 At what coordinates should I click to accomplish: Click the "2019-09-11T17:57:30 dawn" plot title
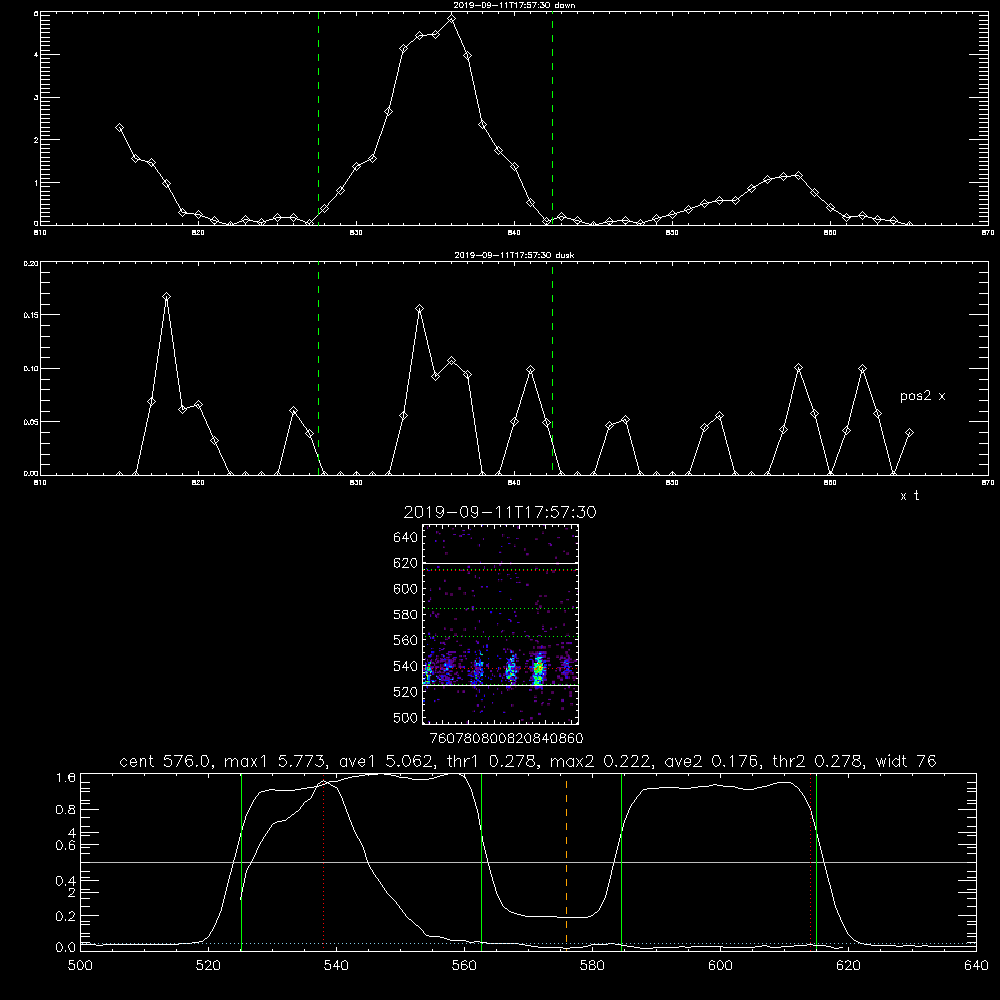click(x=514, y=5)
